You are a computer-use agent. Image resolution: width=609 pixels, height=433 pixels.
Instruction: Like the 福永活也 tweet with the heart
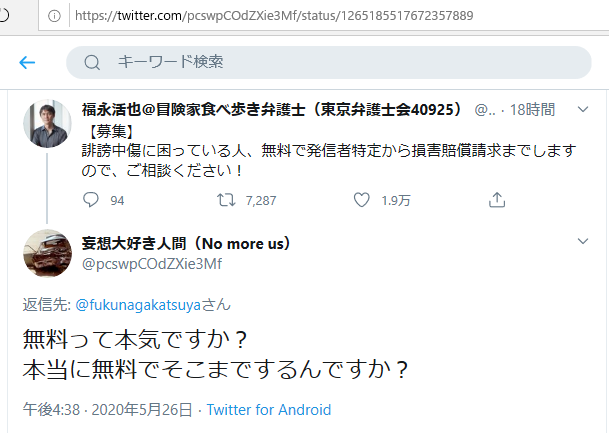tap(362, 200)
